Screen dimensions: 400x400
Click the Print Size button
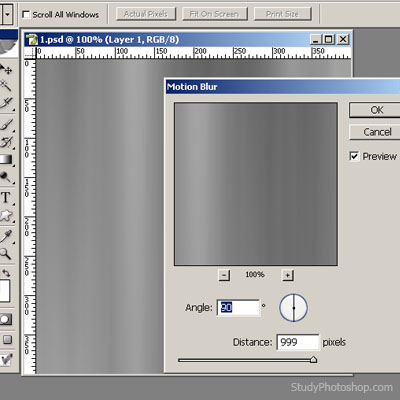[x=283, y=14]
